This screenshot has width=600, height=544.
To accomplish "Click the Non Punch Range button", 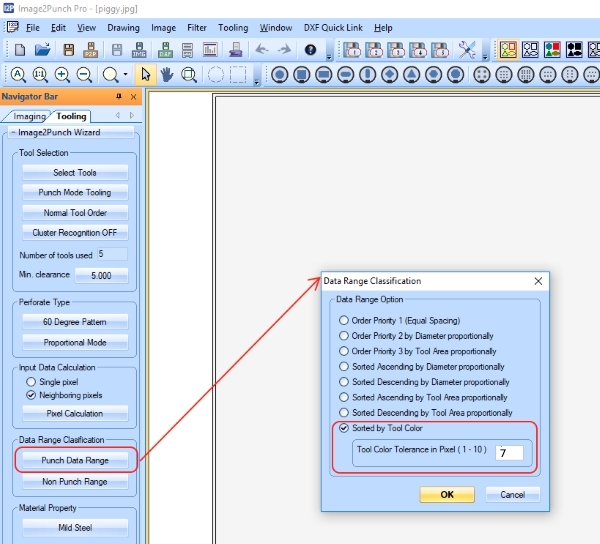I will pos(75,481).
